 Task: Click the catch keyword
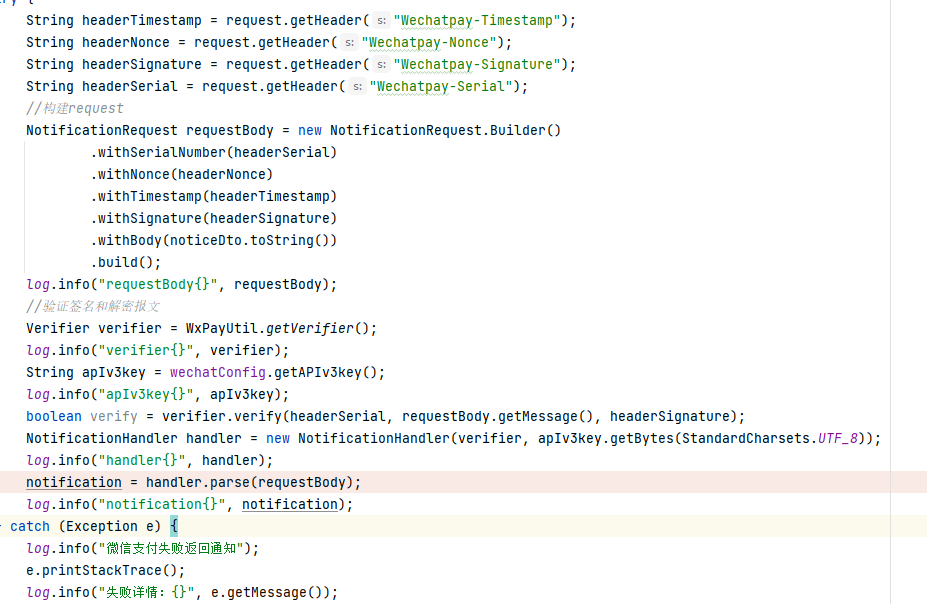point(30,526)
